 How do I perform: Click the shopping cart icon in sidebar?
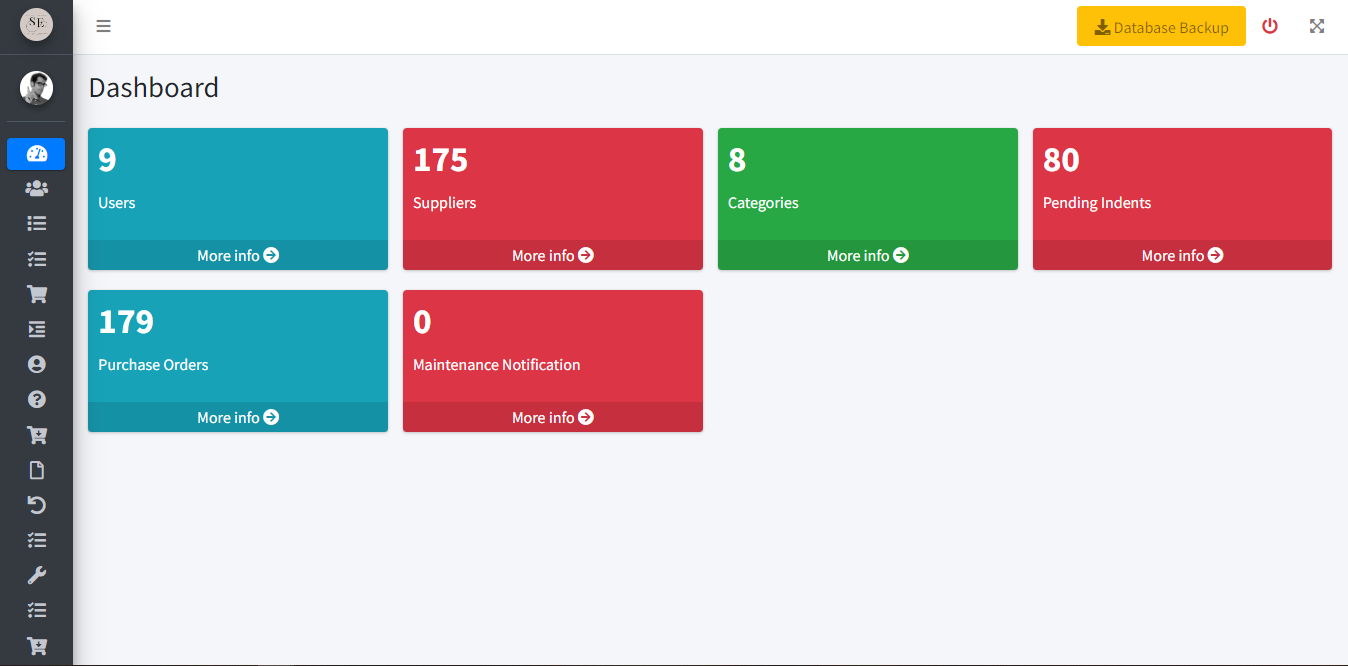37,294
